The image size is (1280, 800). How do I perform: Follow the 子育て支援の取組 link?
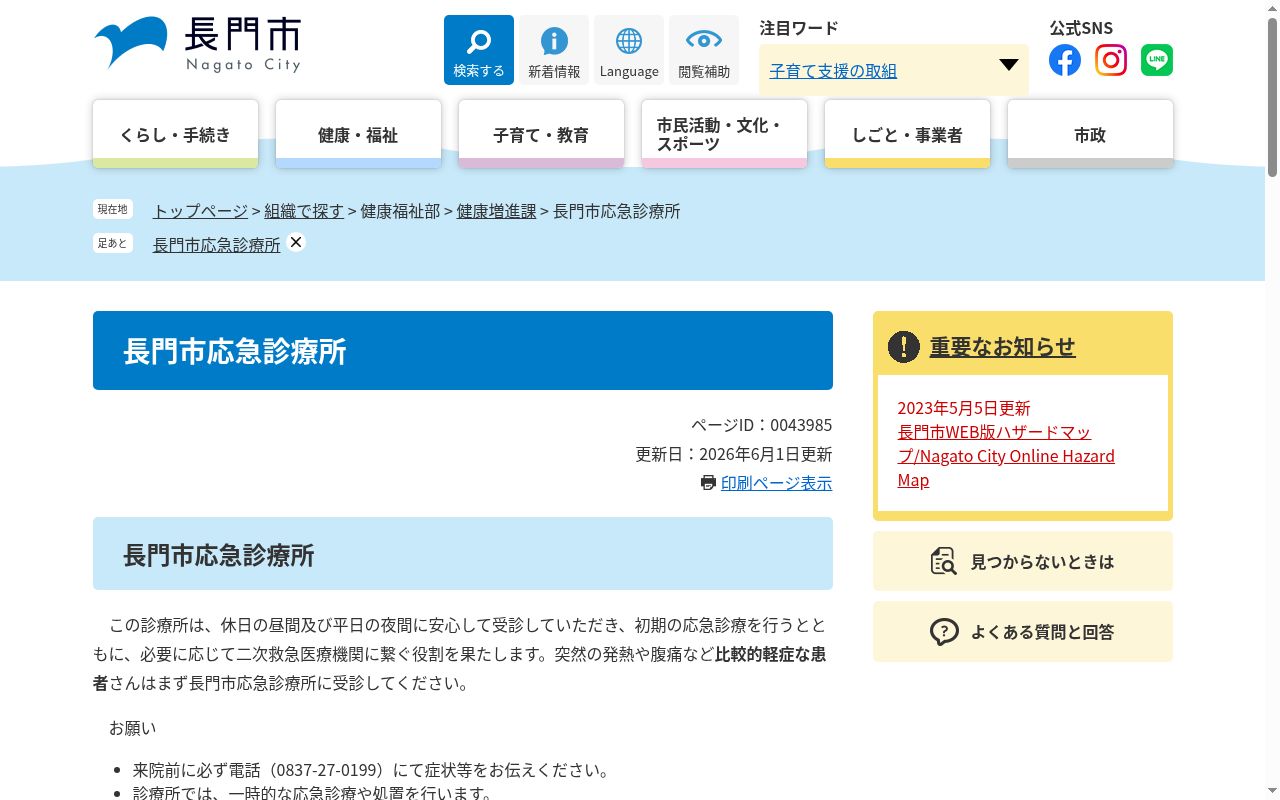click(x=833, y=71)
